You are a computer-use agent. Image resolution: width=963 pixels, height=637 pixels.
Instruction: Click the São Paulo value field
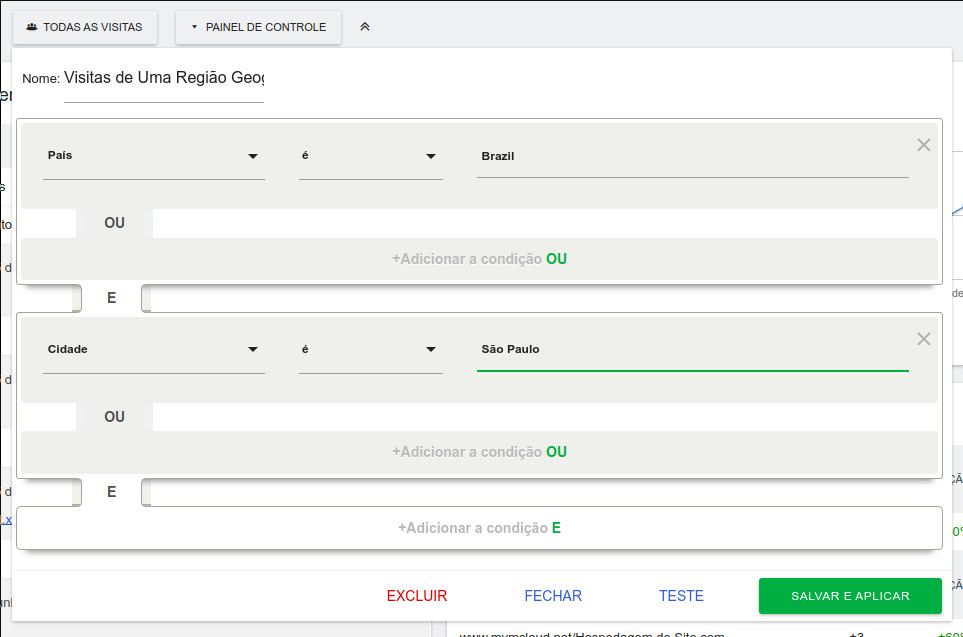click(692, 350)
